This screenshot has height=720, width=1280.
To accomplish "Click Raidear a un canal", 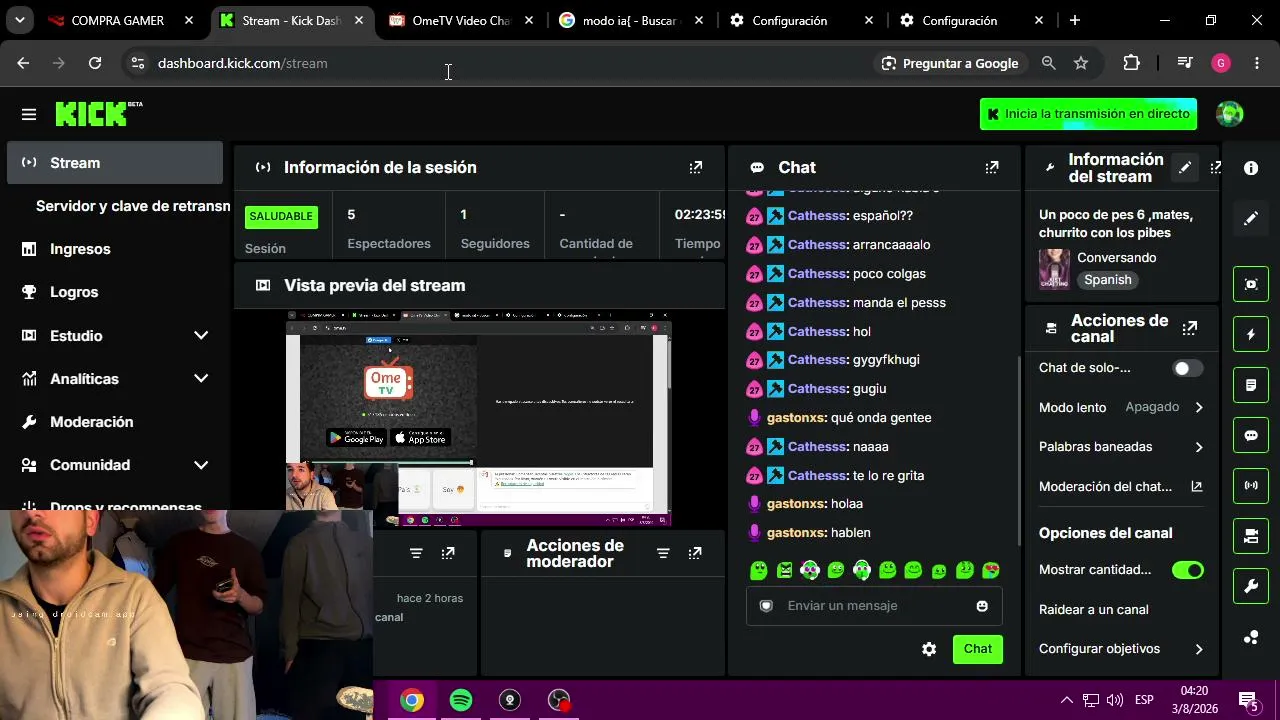I will tap(1094, 610).
